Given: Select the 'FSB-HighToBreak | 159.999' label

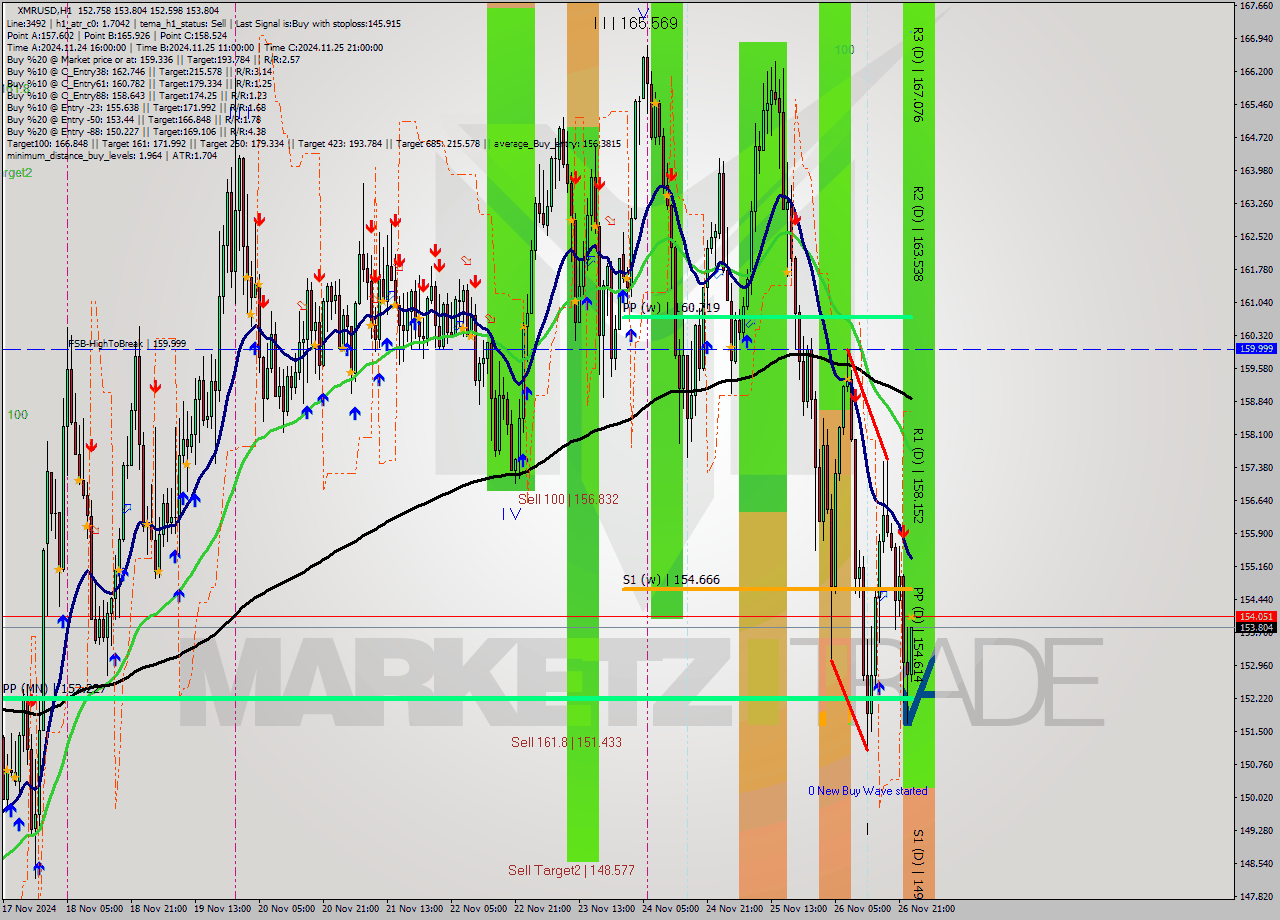Looking at the screenshot, I should click(127, 344).
